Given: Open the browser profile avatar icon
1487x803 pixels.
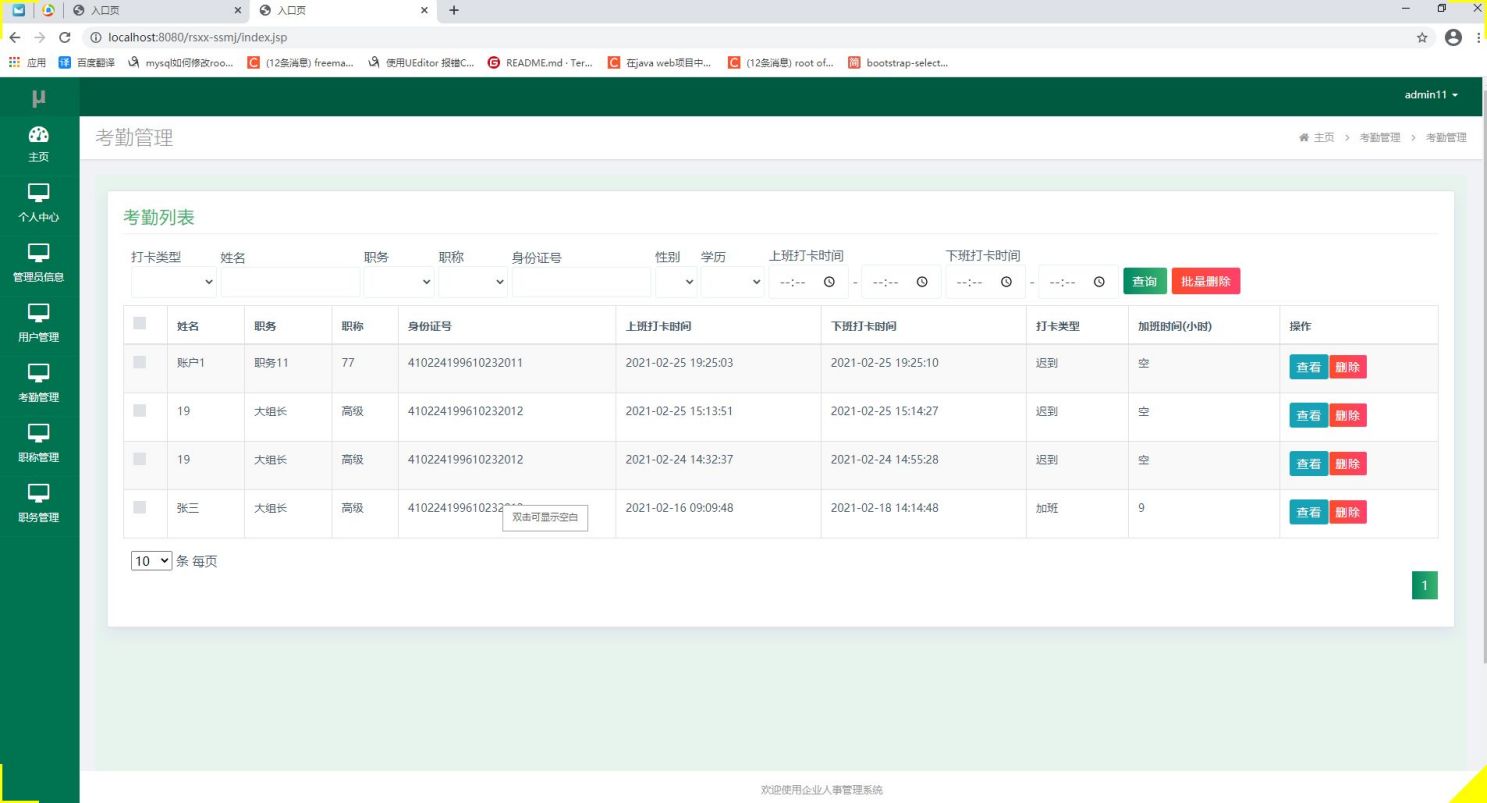Looking at the screenshot, I should tap(1453, 37).
